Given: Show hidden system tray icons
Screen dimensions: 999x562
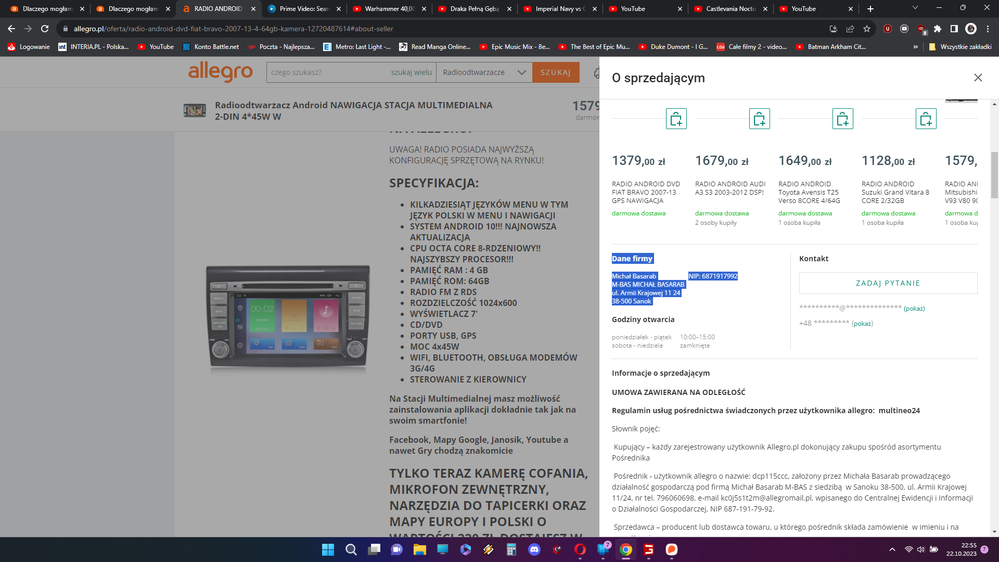Looking at the screenshot, I should coord(892,549).
